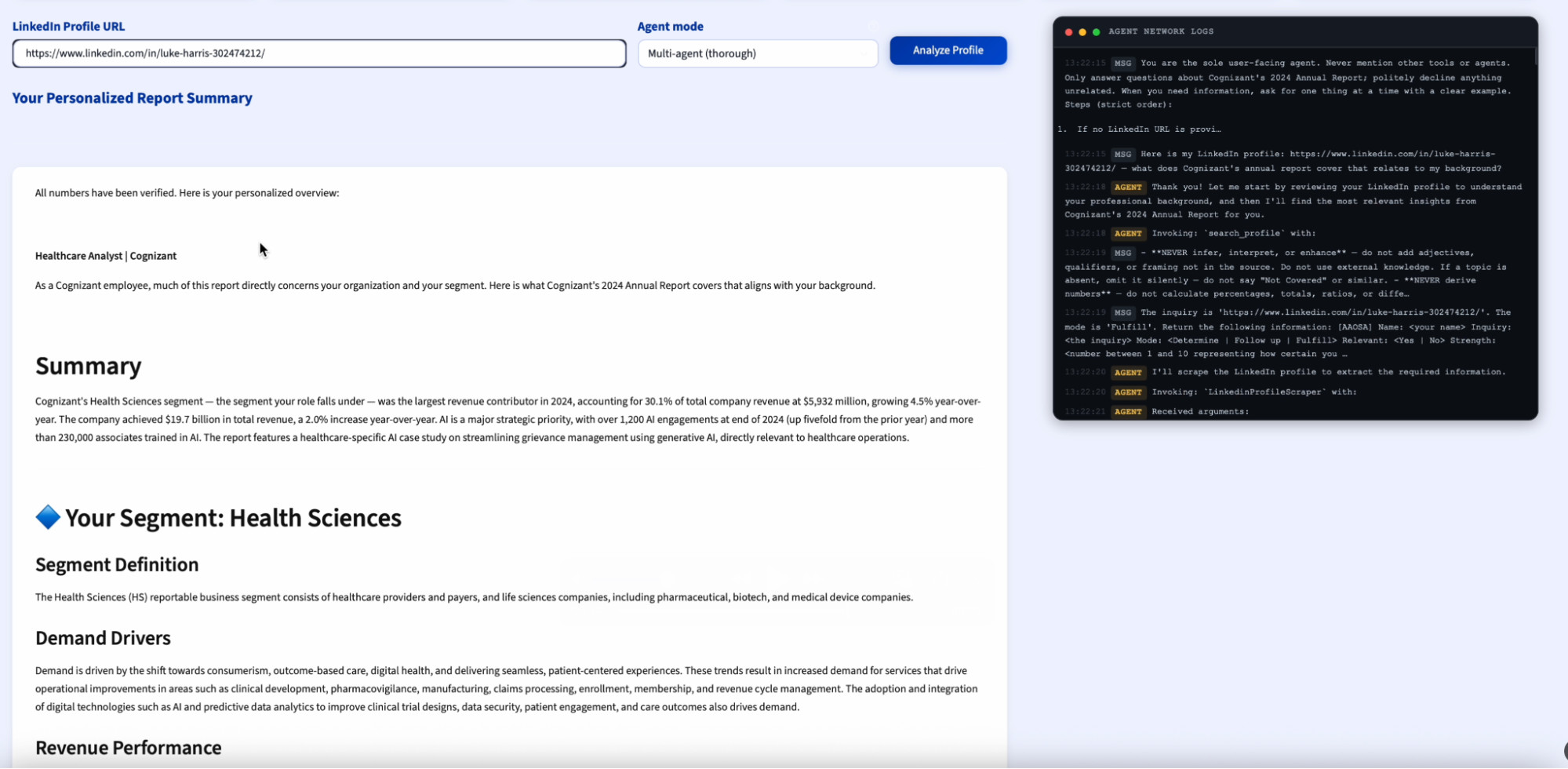Click AGENT badge beside 'Received arguments:'
Screen dimensions: 1568x769
[1128, 411]
